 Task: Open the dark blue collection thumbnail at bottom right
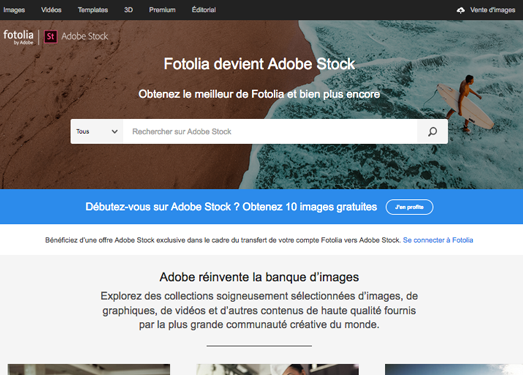click(x=454, y=369)
